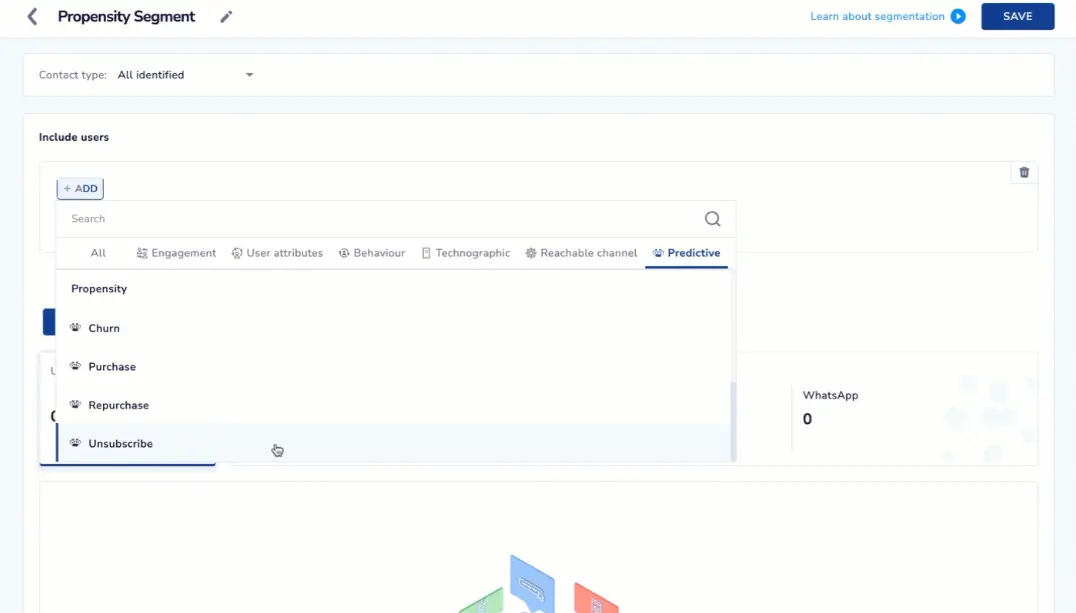Select the Predictive tab
The width and height of the screenshot is (1076, 613).
(686, 253)
